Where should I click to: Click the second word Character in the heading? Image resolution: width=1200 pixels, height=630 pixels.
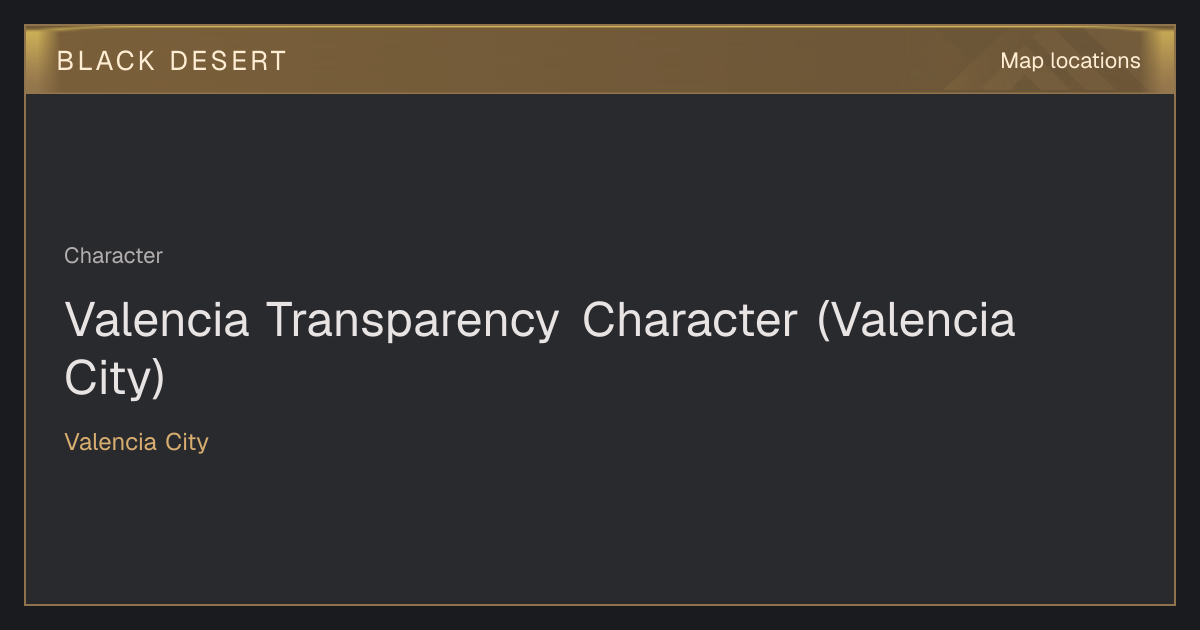pos(690,321)
